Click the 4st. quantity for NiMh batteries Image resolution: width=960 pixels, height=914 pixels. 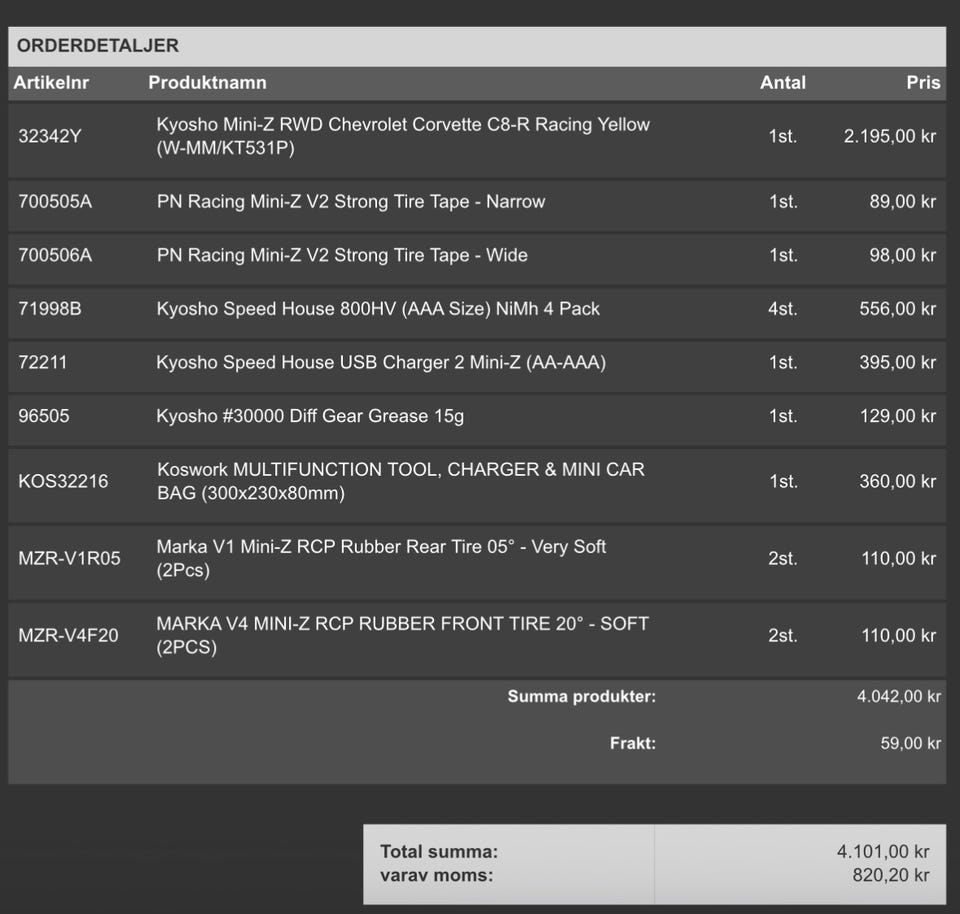coord(782,309)
